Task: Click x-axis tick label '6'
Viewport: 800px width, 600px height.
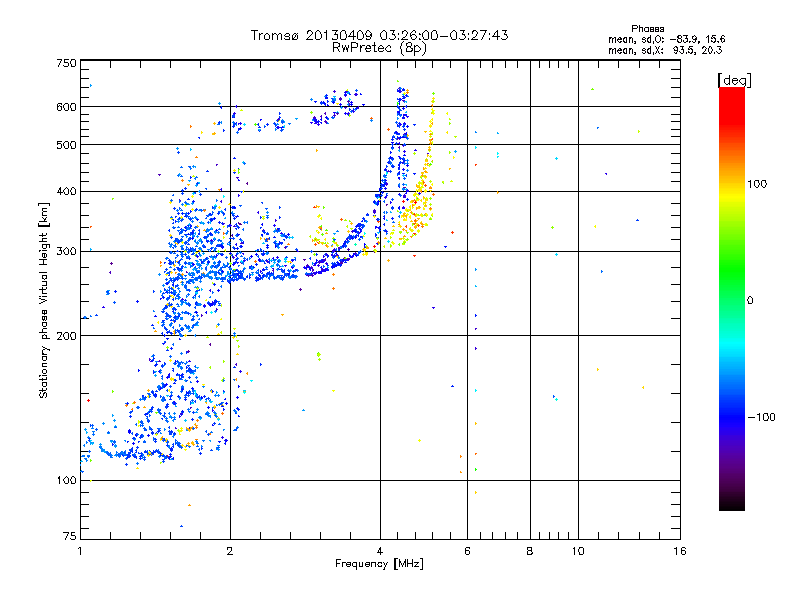Action: click(x=467, y=551)
